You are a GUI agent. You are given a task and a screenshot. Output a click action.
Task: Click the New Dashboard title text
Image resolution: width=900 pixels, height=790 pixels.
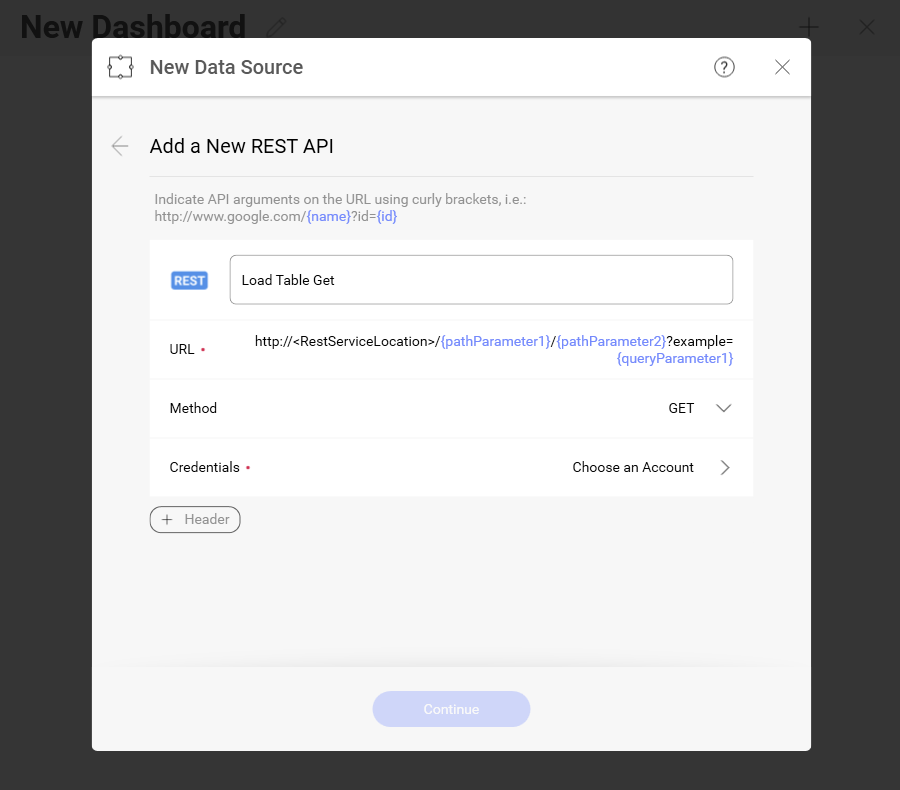pos(133,27)
